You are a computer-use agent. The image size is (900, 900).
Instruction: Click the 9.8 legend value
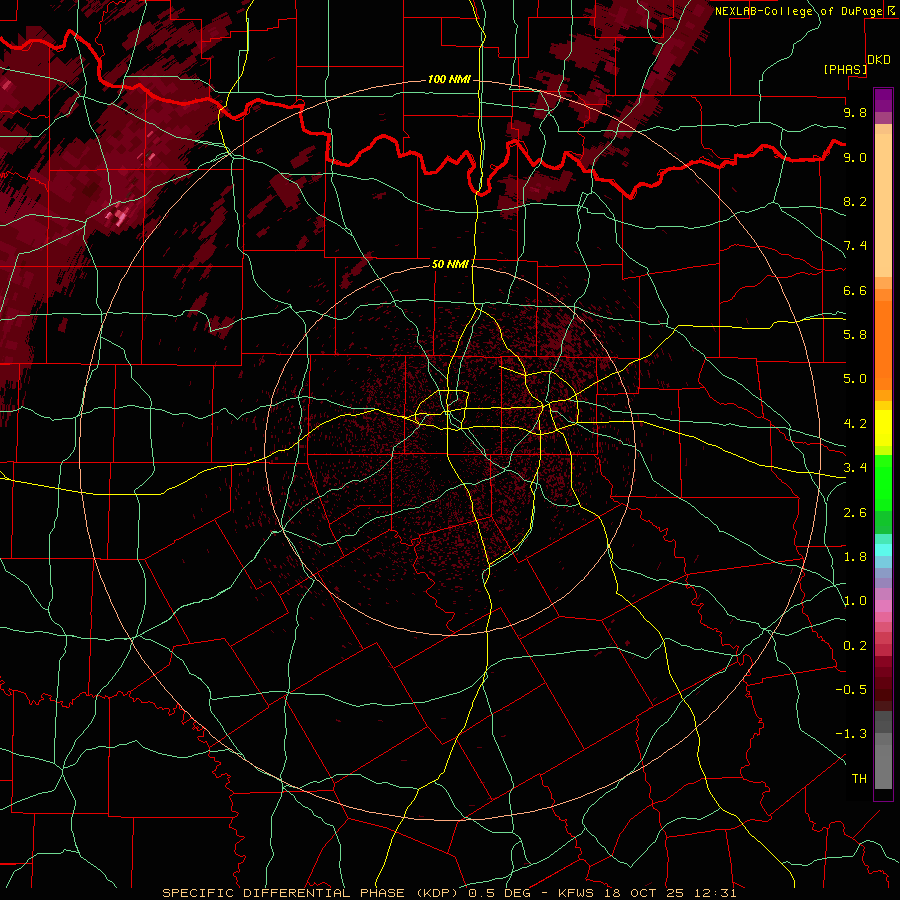click(x=855, y=112)
